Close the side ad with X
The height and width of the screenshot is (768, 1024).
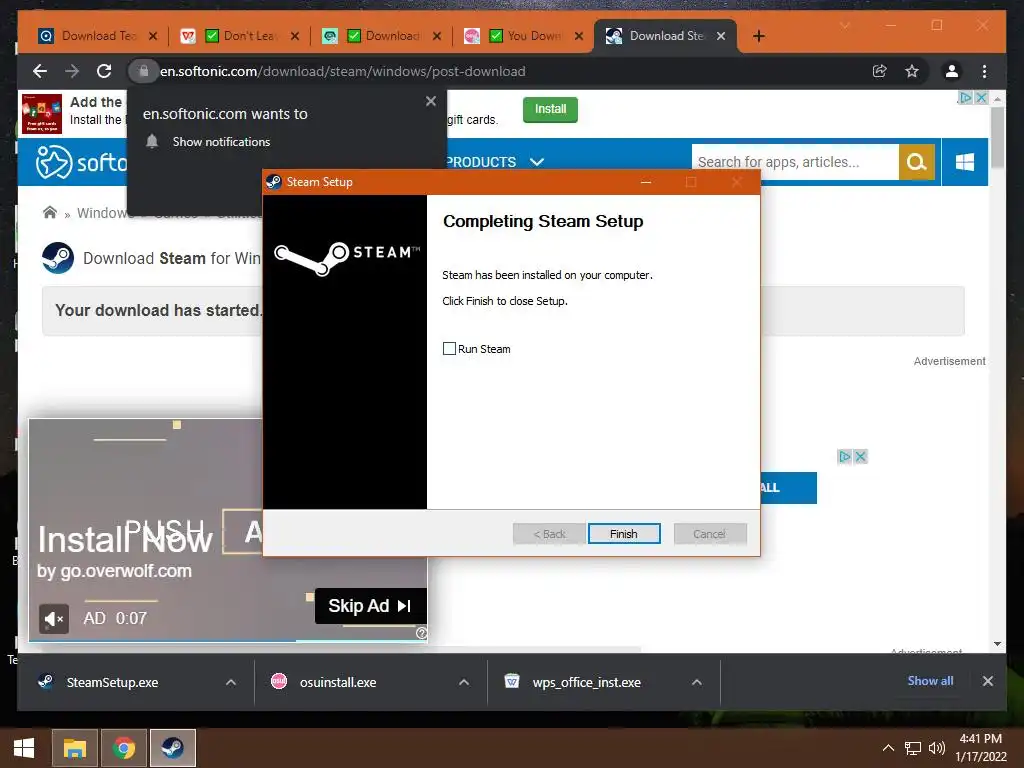coord(861,456)
